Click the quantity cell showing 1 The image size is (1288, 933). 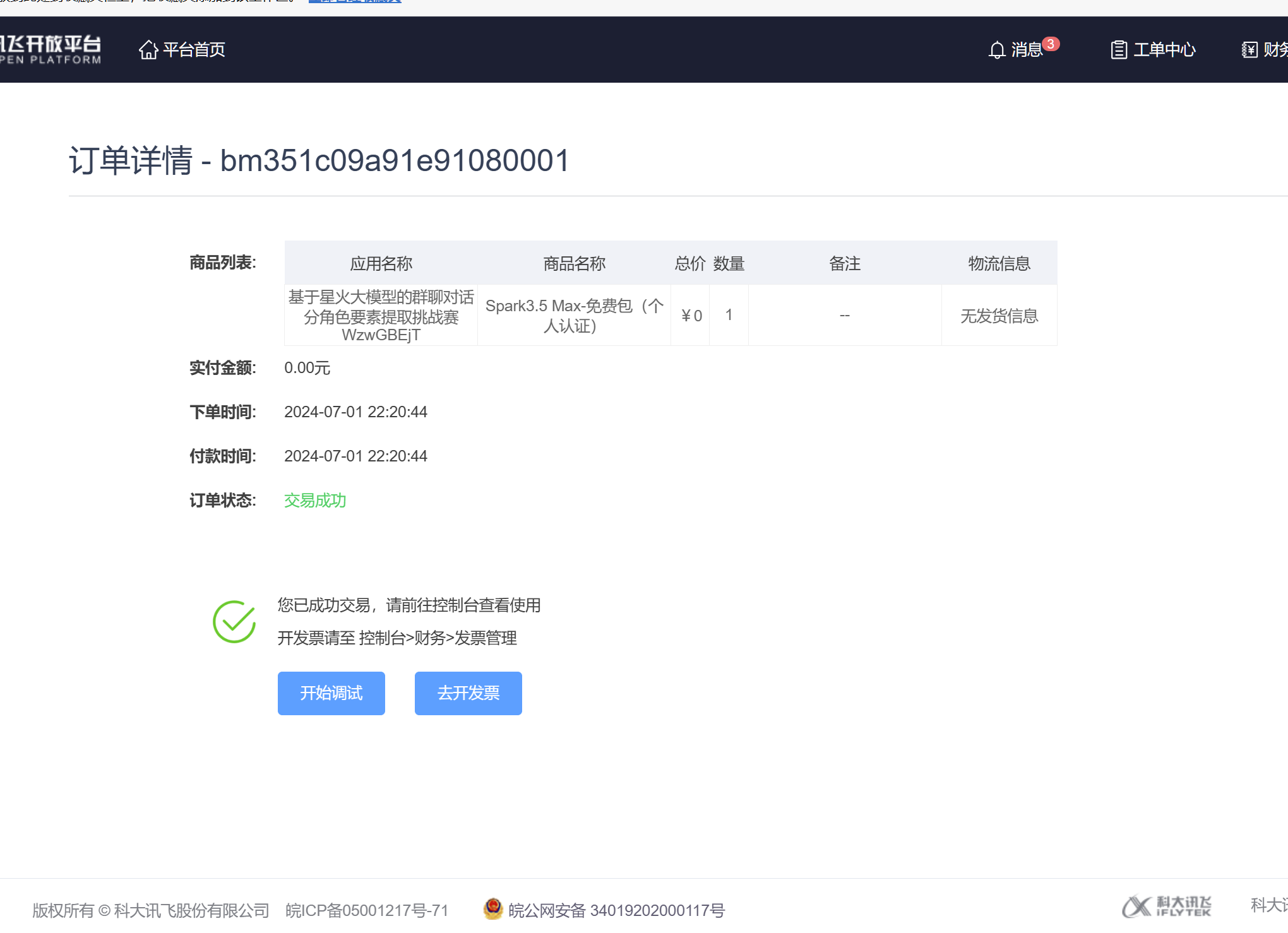point(729,315)
